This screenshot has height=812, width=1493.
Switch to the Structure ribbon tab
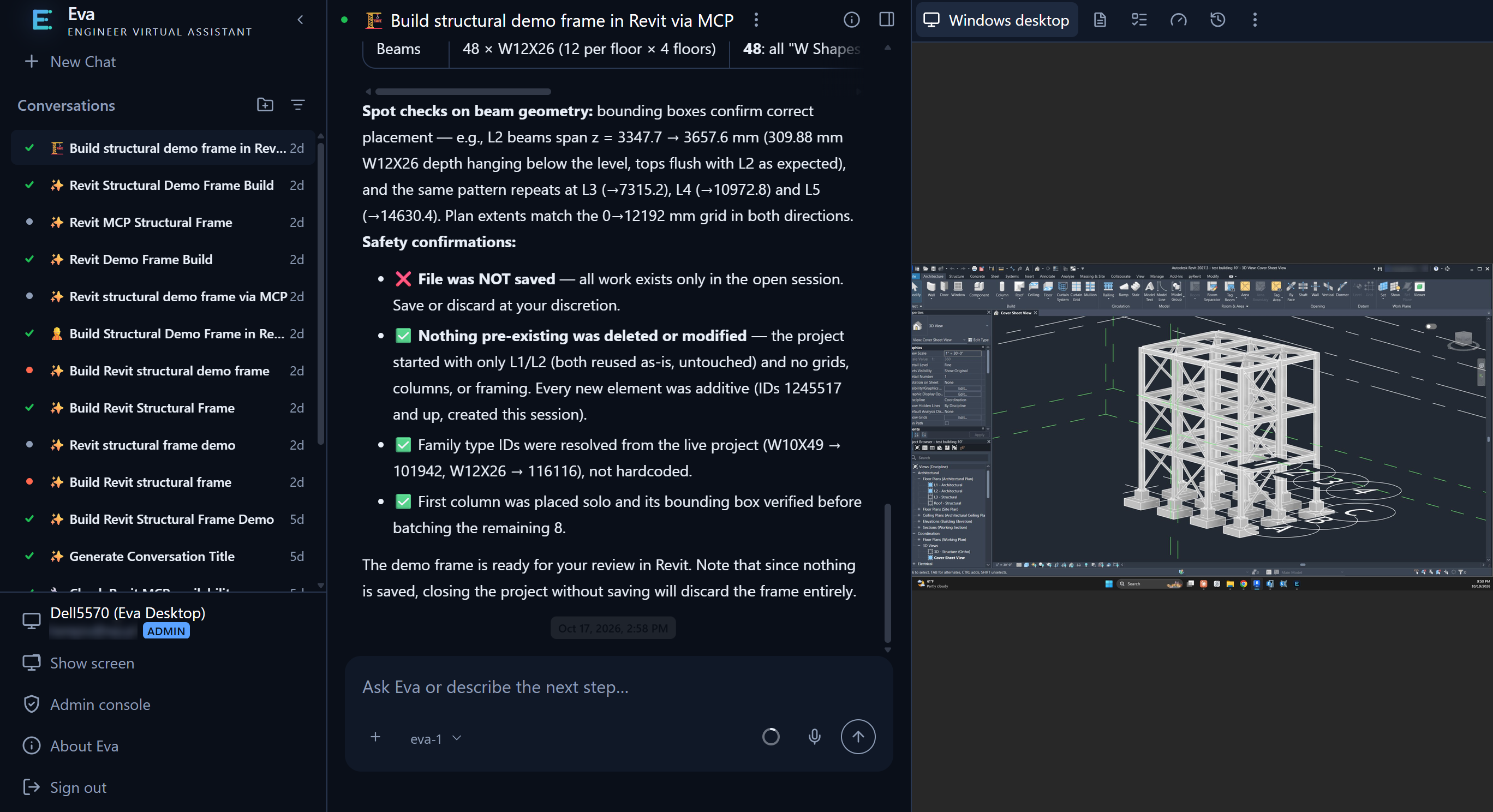(x=956, y=276)
